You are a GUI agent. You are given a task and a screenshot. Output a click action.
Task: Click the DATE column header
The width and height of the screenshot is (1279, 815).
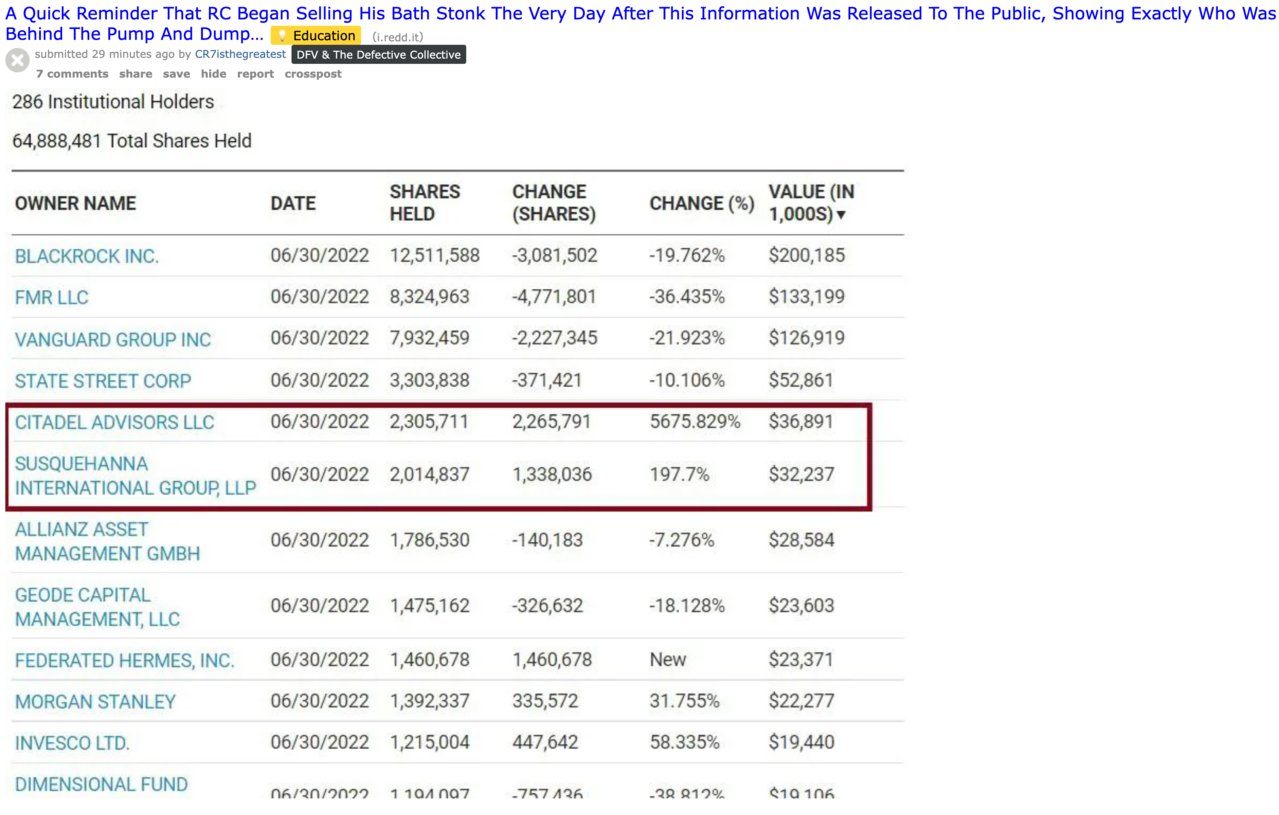point(293,203)
